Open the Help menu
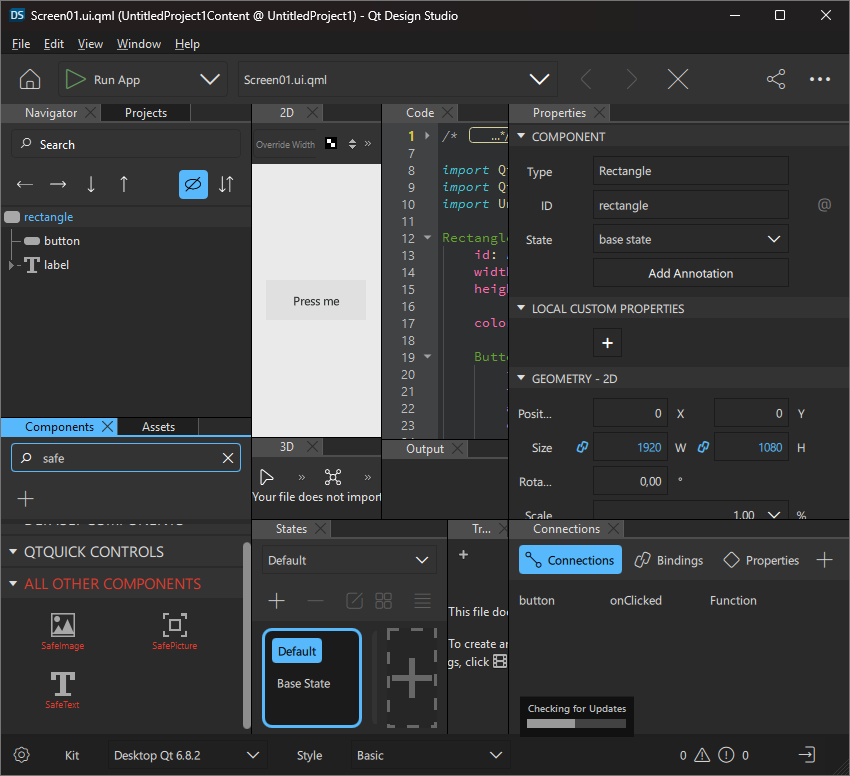This screenshot has height=776, width=850. pos(187,44)
